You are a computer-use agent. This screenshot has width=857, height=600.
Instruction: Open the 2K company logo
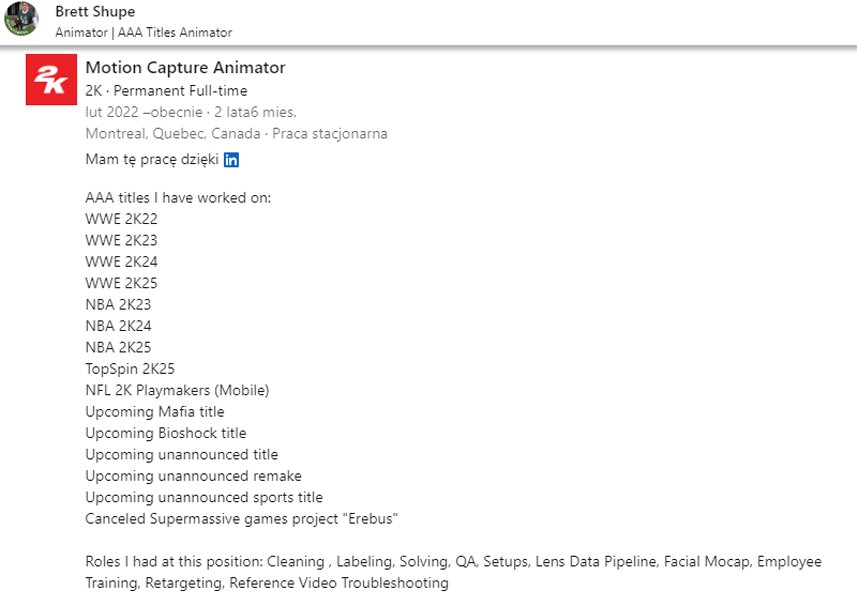(45, 80)
